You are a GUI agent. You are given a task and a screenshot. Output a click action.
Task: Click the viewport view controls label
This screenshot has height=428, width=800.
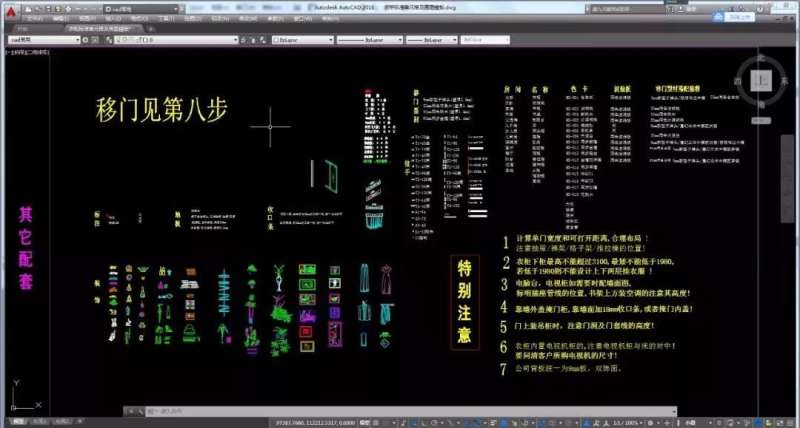pos(25,50)
